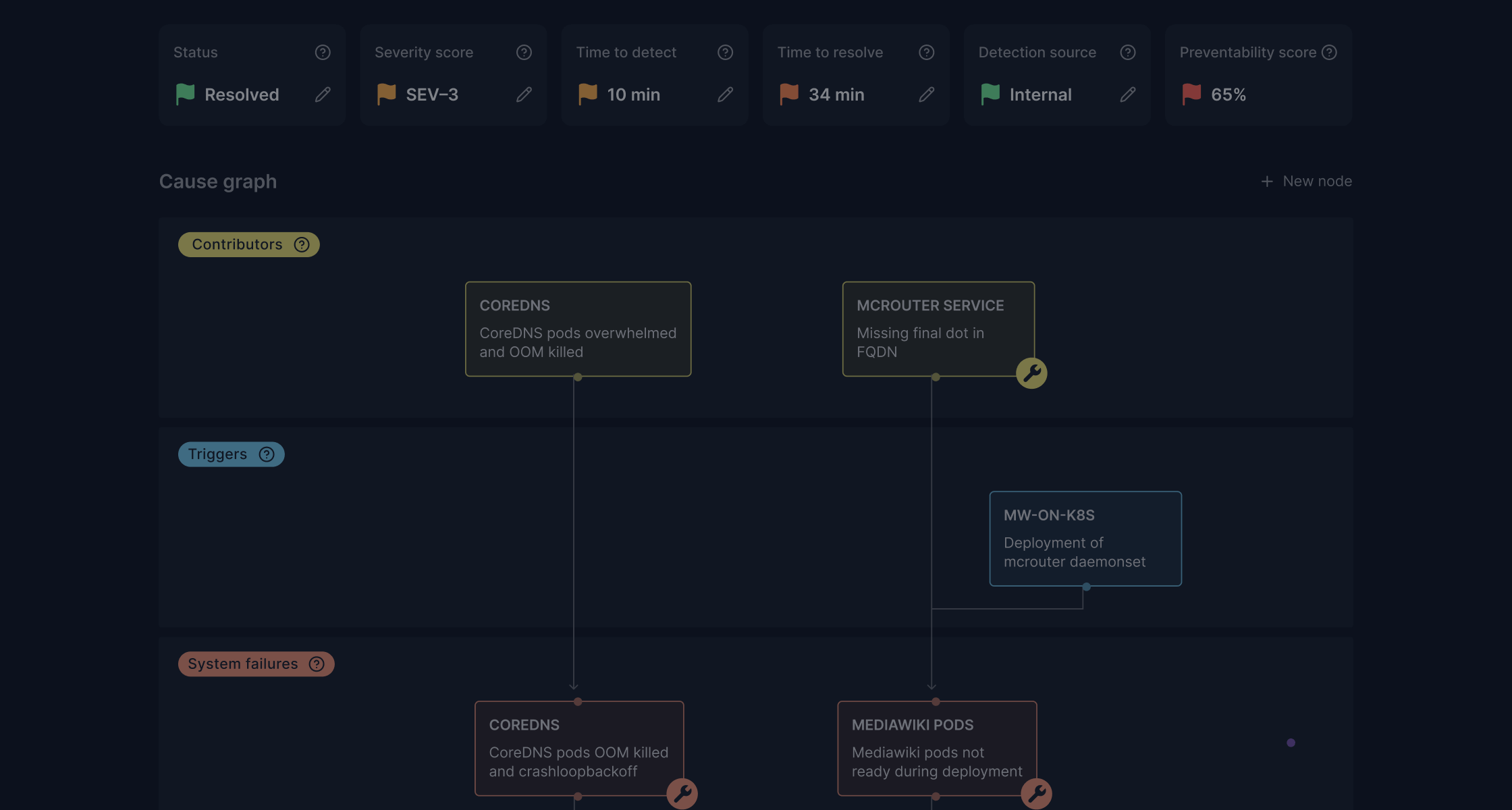1512x810 pixels.
Task: Edit the Detection source value
Action: [1128, 94]
